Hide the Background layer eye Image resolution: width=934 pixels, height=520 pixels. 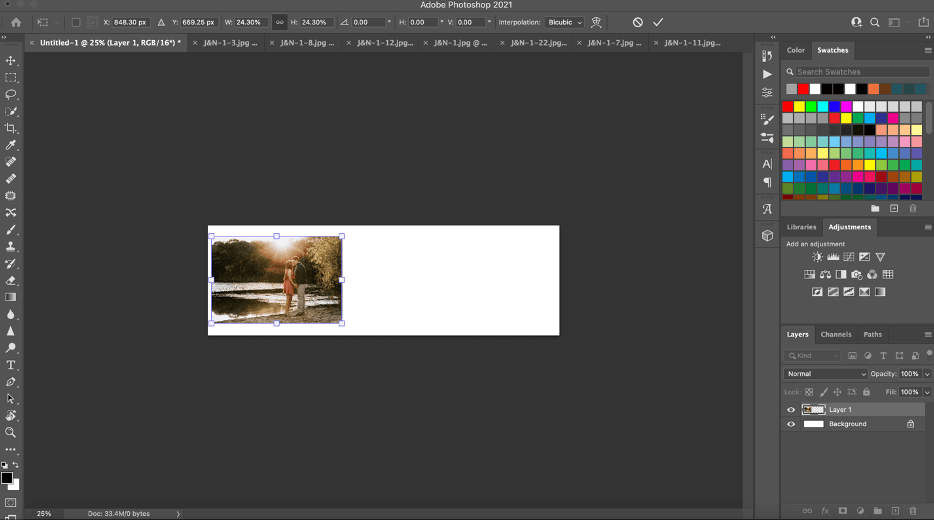(791, 424)
